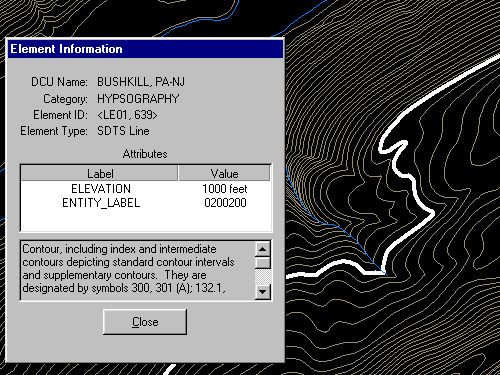500x375 pixels.
Task: Select the 0200200 value cell
Action: [x=225, y=203]
